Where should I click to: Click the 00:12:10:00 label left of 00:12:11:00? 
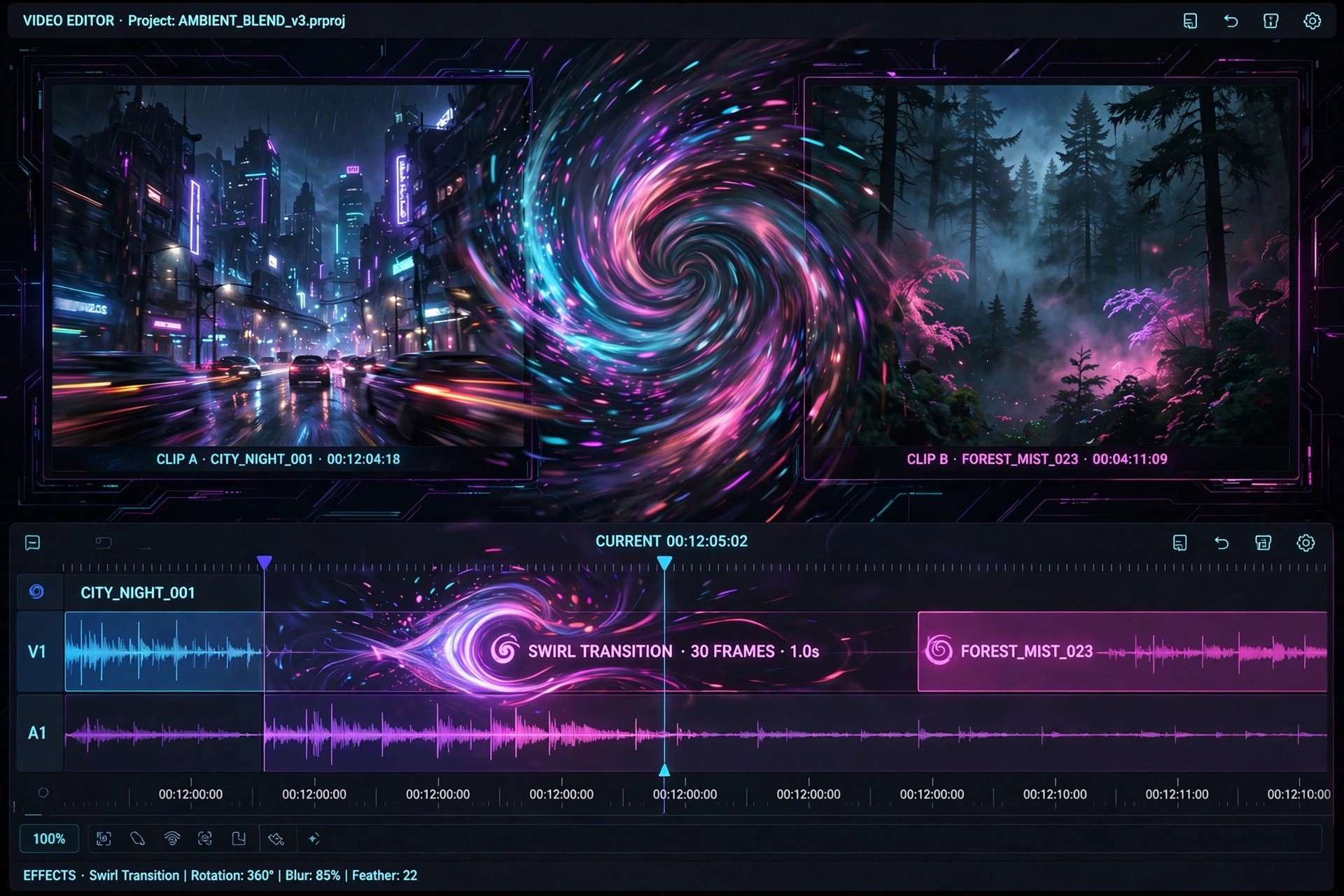[1055, 794]
